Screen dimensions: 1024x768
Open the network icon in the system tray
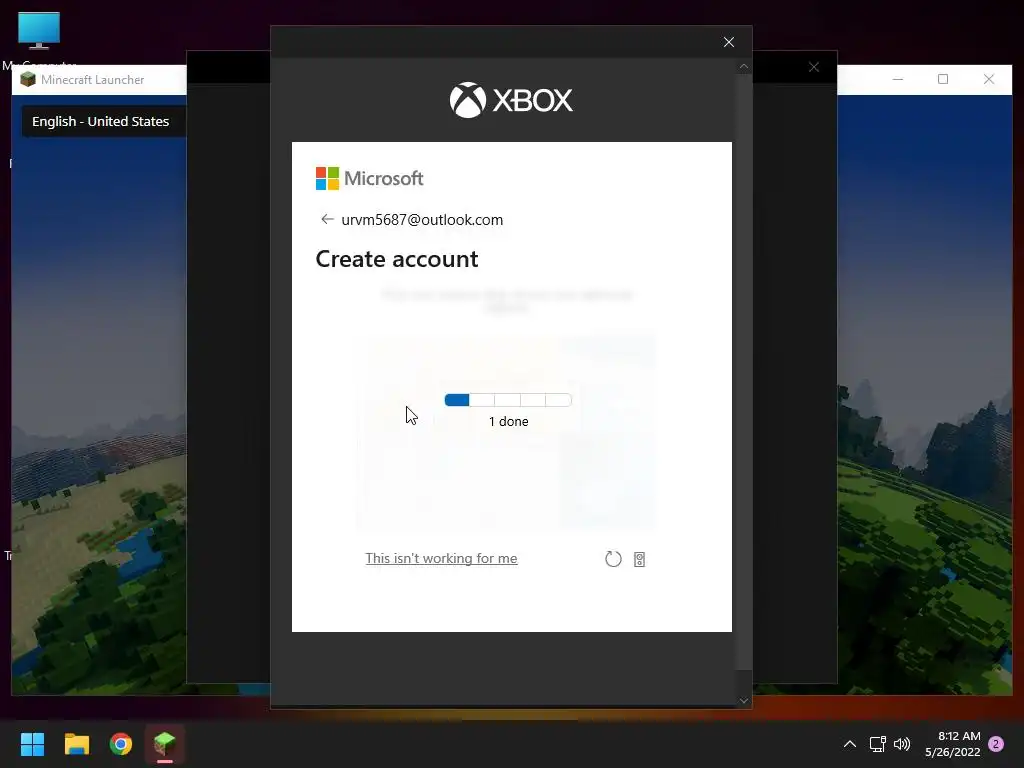[878, 744]
